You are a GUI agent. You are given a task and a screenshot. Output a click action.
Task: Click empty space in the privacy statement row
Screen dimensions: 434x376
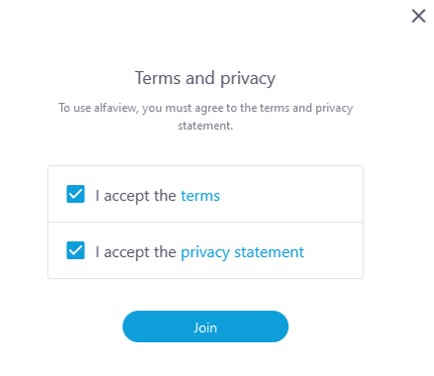coord(333,251)
